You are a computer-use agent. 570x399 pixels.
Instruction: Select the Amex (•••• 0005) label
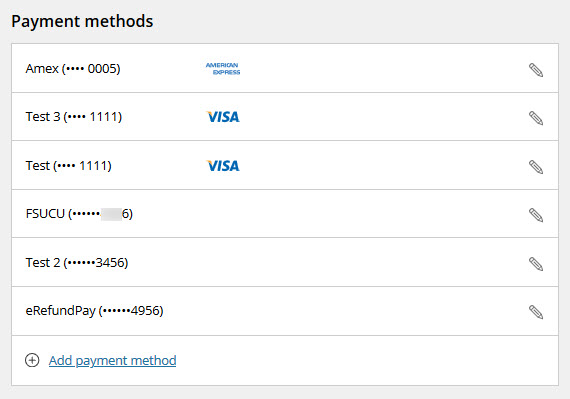[x=73, y=69]
